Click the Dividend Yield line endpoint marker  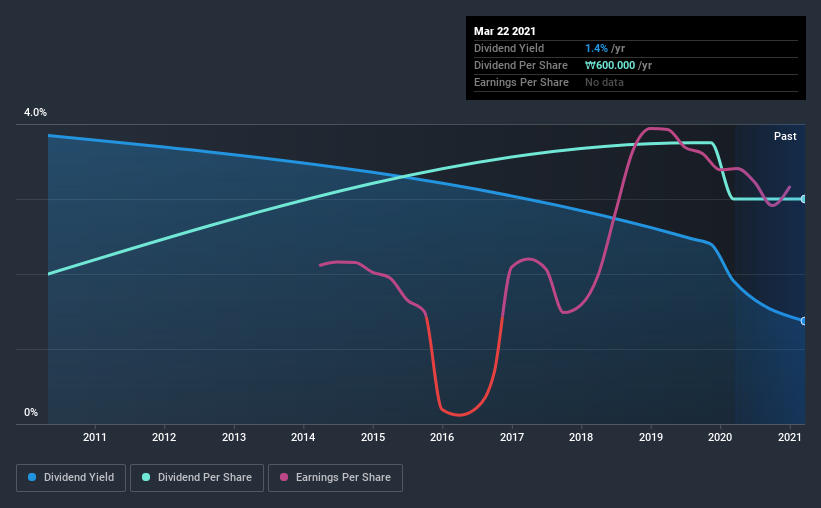(x=803, y=321)
